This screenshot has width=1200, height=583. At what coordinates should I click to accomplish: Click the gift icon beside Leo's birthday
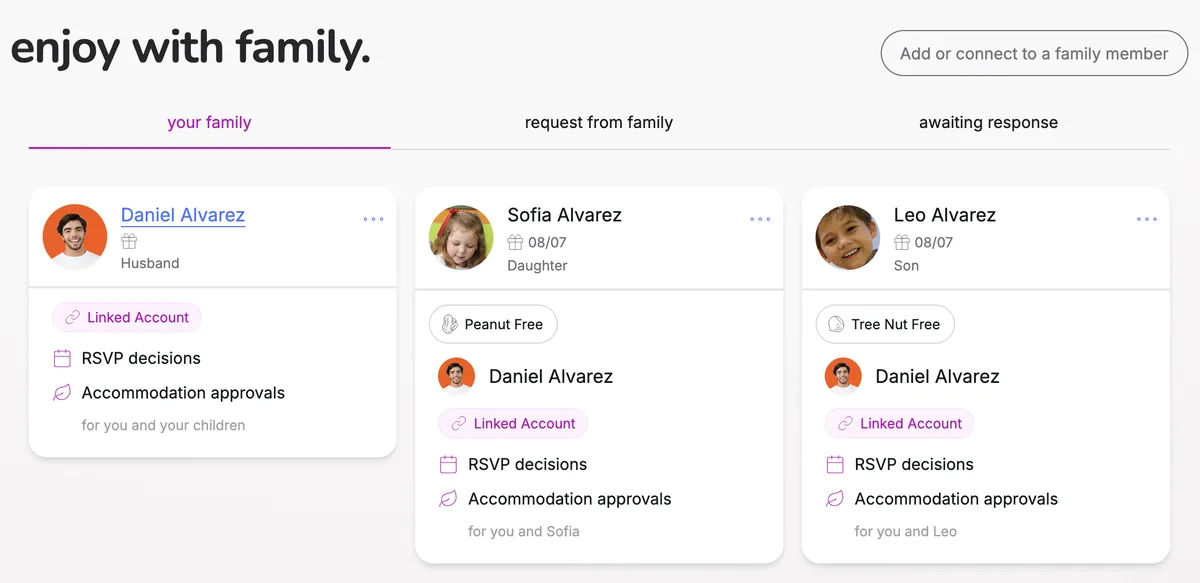(x=902, y=242)
